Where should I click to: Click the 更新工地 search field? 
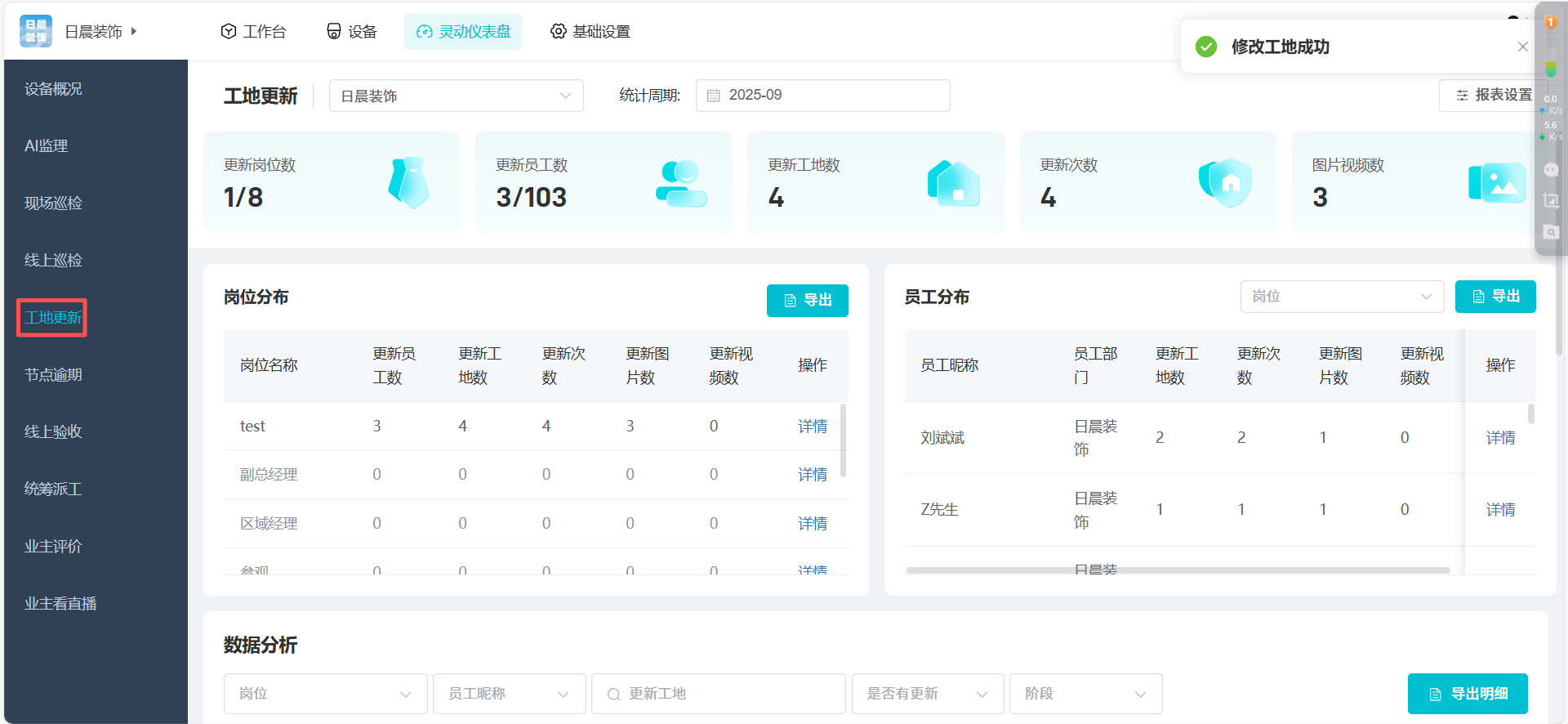coord(718,694)
